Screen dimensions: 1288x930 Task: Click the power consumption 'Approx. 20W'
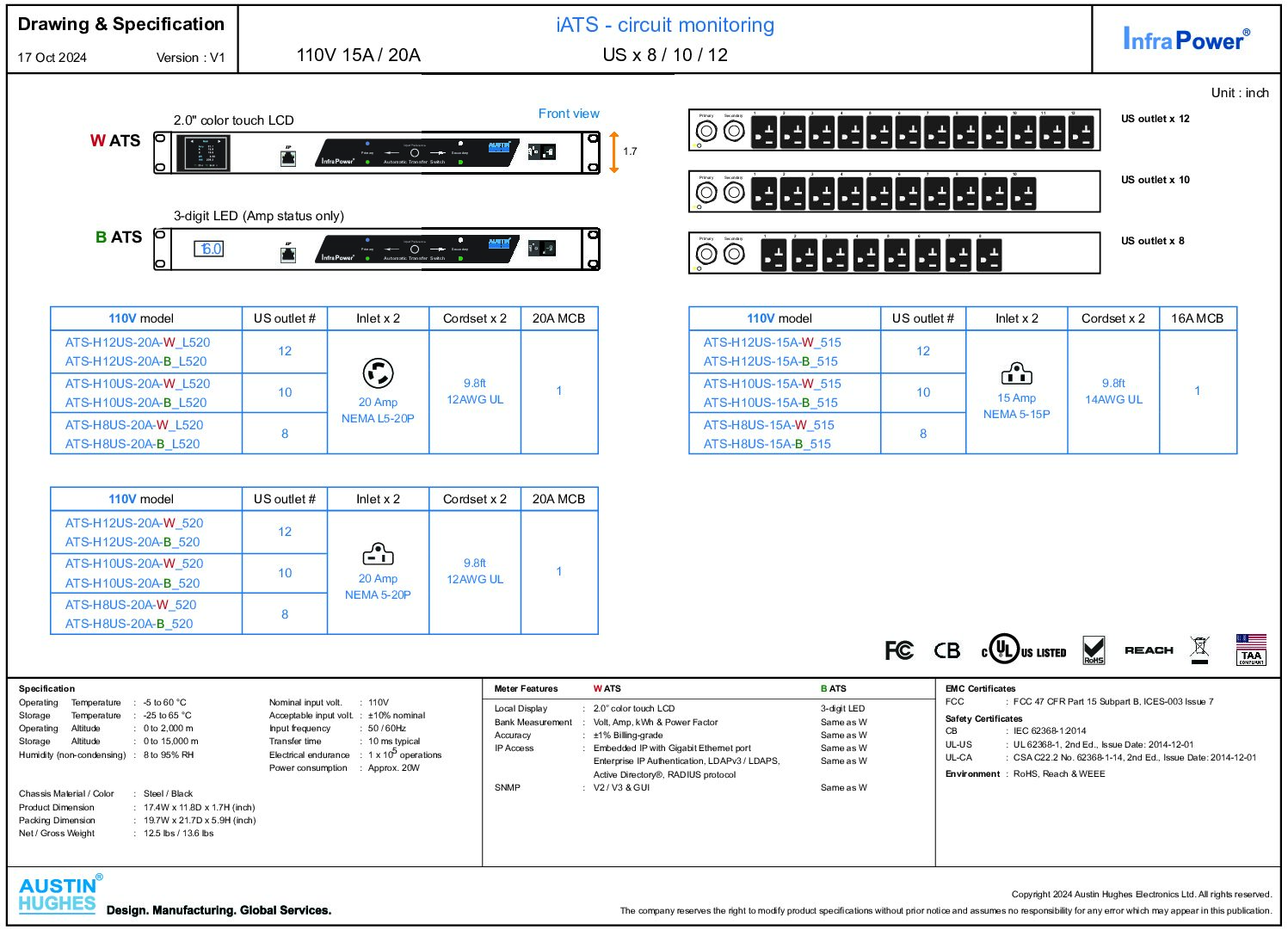[394, 768]
